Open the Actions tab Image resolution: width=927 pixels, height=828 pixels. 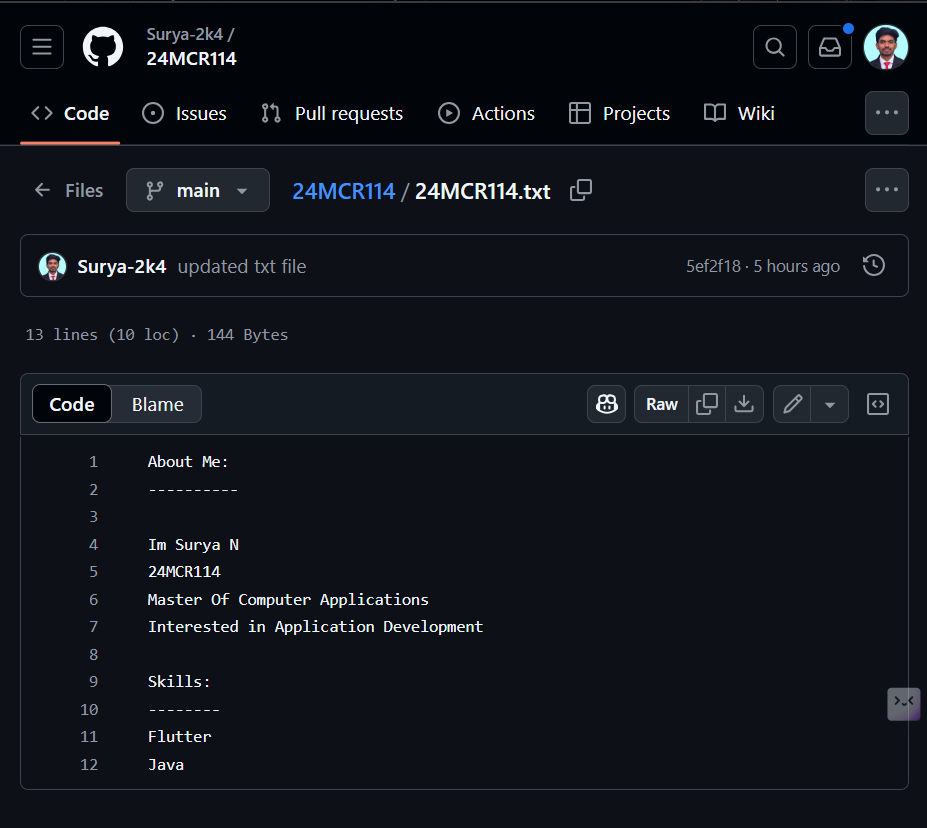tap(486, 113)
